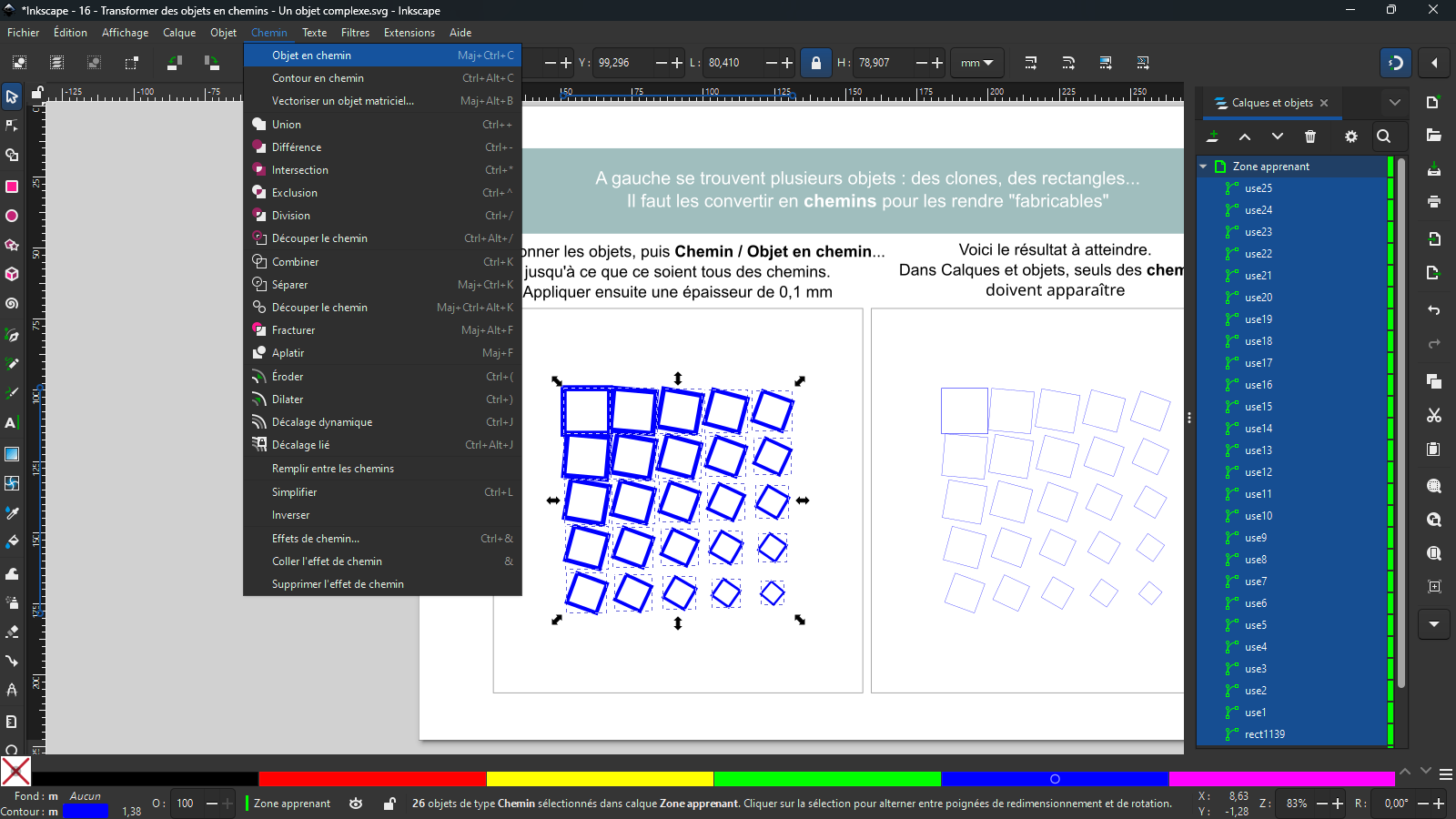Collapse the Zone apprenant layer

coord(1203,167)
